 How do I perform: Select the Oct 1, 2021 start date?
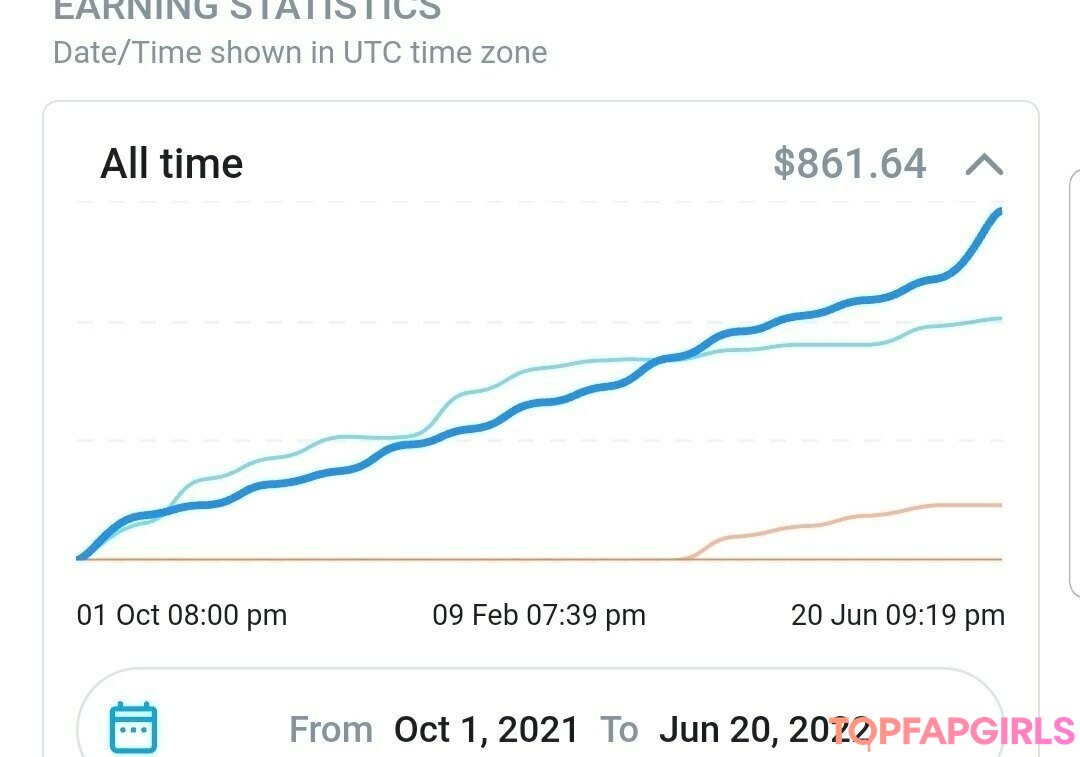point(486,730)
